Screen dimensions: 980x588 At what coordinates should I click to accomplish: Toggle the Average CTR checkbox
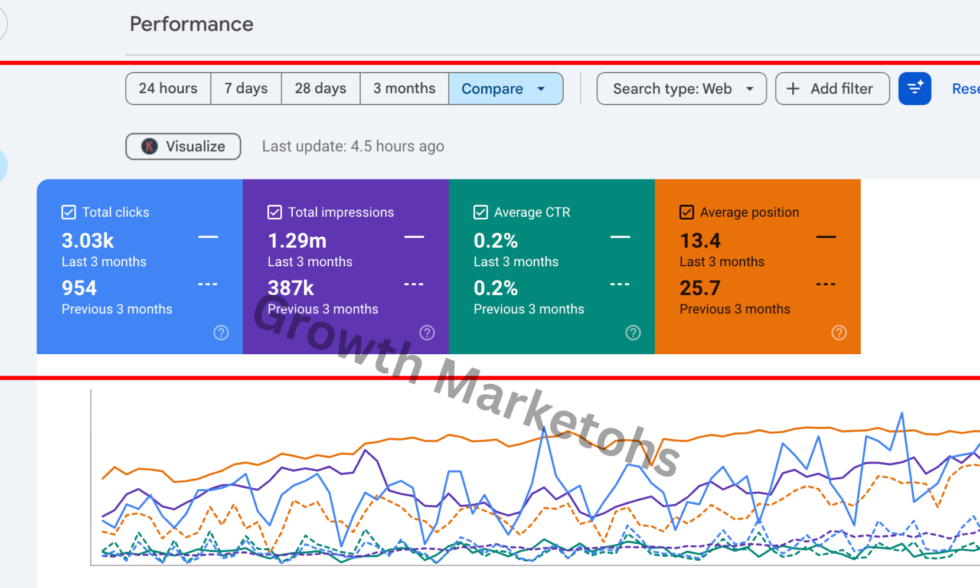pos(481,212)
